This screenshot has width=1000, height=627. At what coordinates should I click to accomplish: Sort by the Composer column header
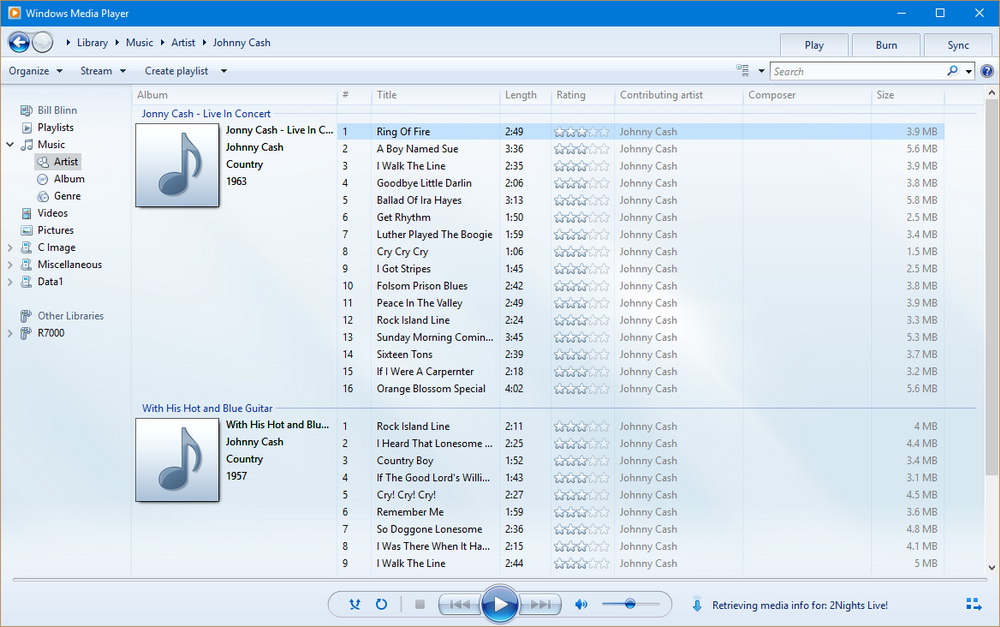click(807, 95)
